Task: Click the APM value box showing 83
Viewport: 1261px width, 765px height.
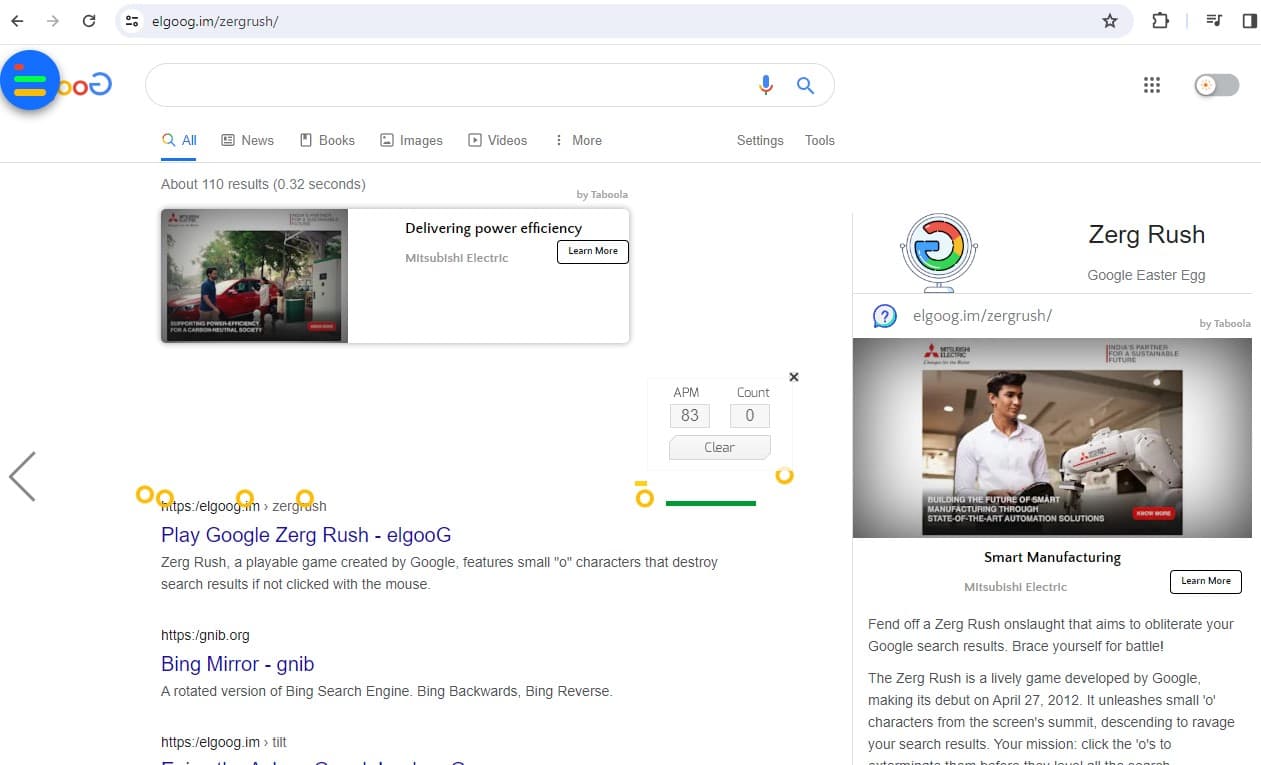Action: click(689, 416)
